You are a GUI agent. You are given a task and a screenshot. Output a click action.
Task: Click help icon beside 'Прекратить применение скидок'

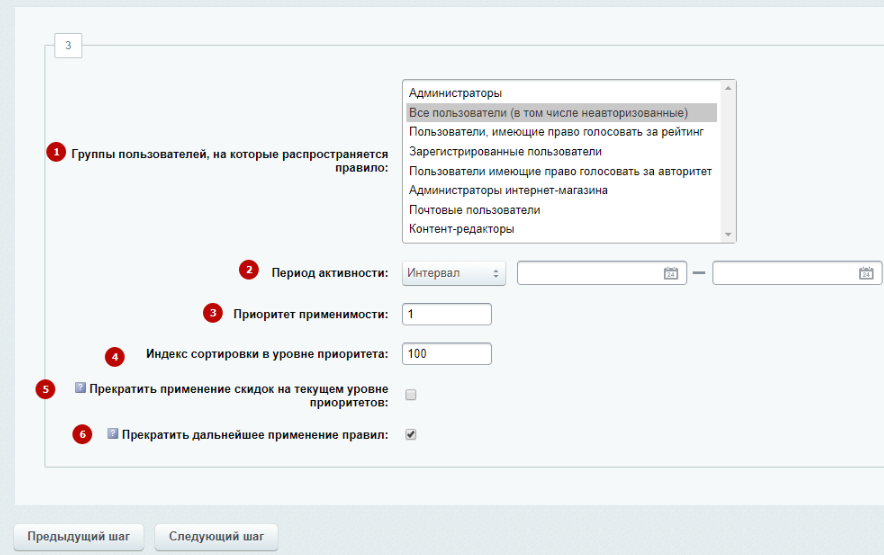pyautogui.click(x=81, y=388)
